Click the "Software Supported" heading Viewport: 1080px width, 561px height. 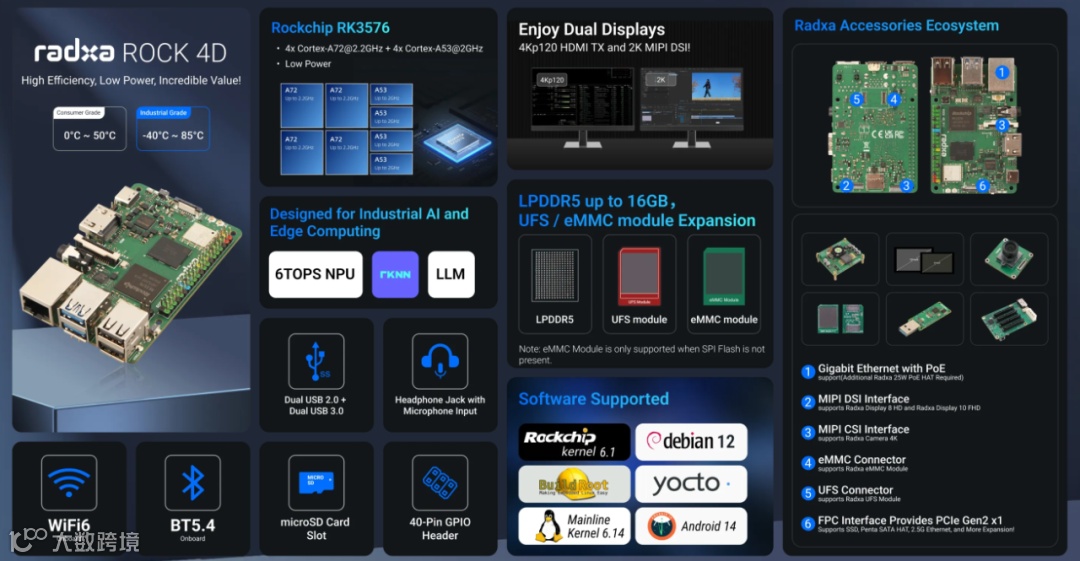point(593,399)
